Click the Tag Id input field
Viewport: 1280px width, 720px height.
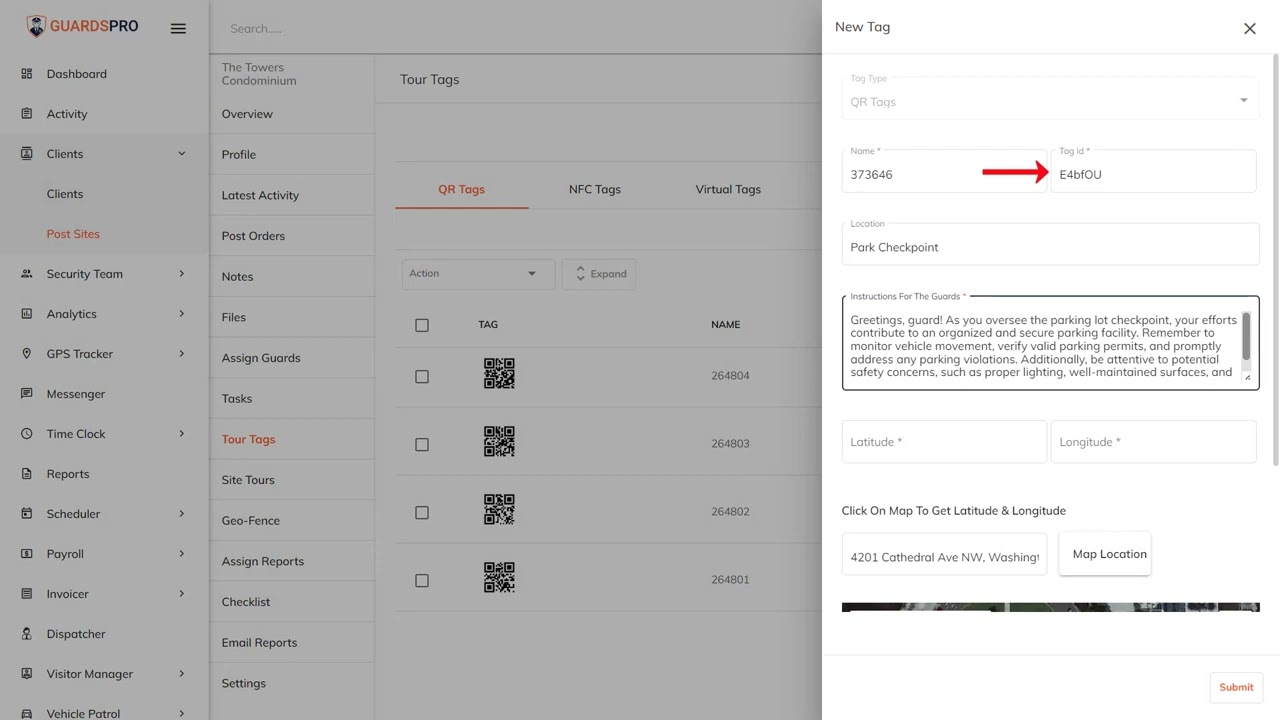(1153, 171)
